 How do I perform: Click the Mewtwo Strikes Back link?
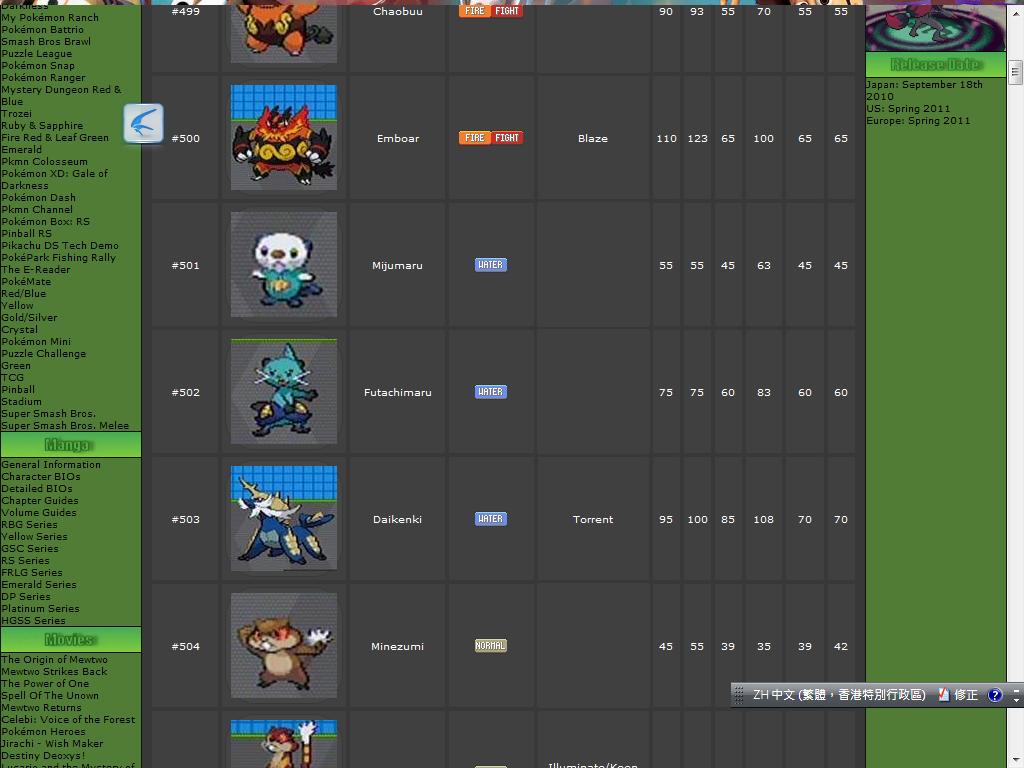click(54, 671)
